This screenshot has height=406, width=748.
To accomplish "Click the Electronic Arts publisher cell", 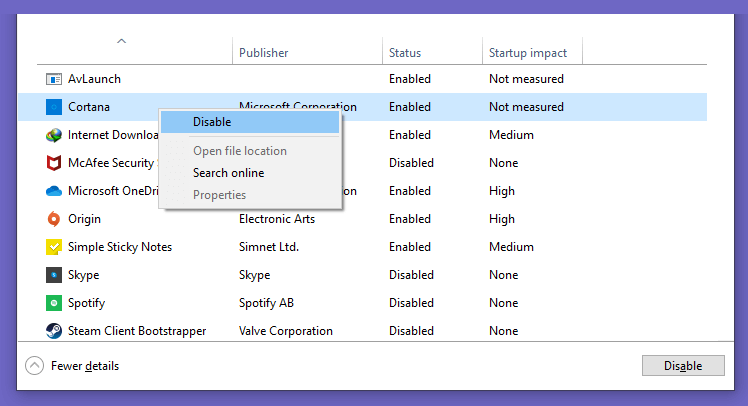I will click(277, 219).
